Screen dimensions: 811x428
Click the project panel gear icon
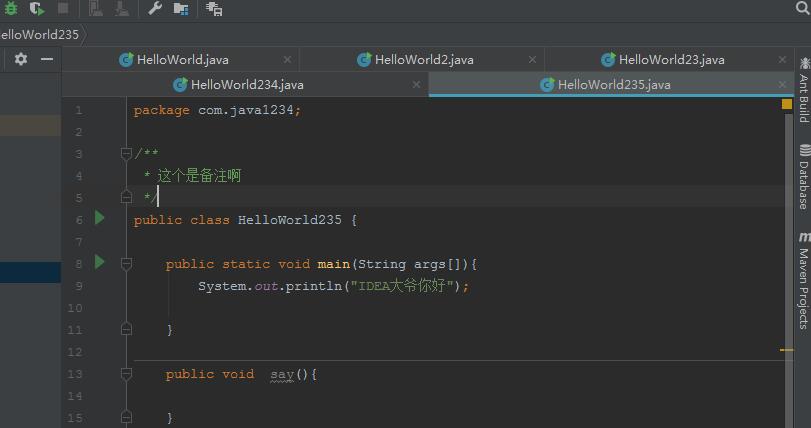pyautogui.click(x=21, y=60)
